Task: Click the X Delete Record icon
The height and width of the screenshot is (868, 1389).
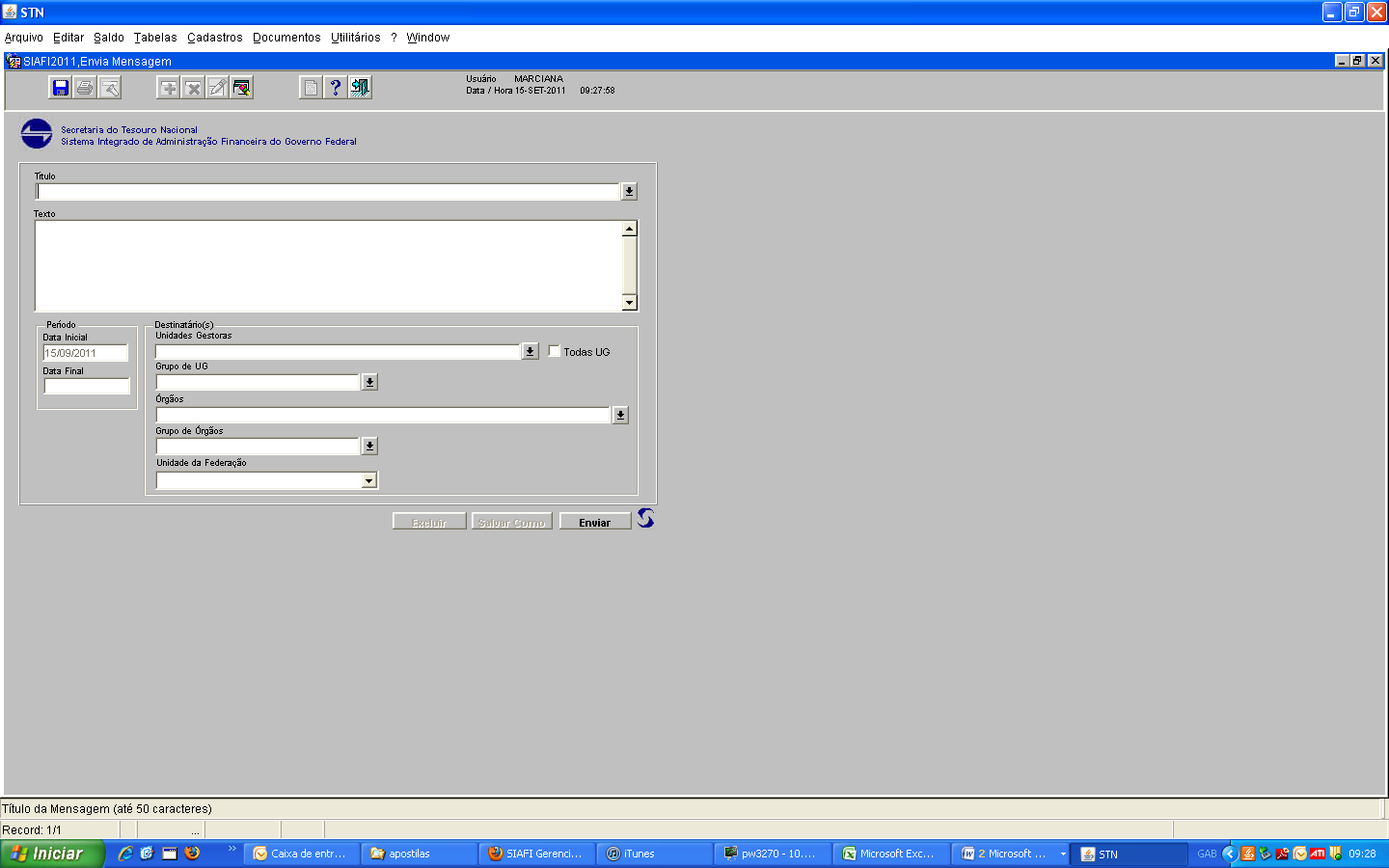Action: tap(193, 88)
